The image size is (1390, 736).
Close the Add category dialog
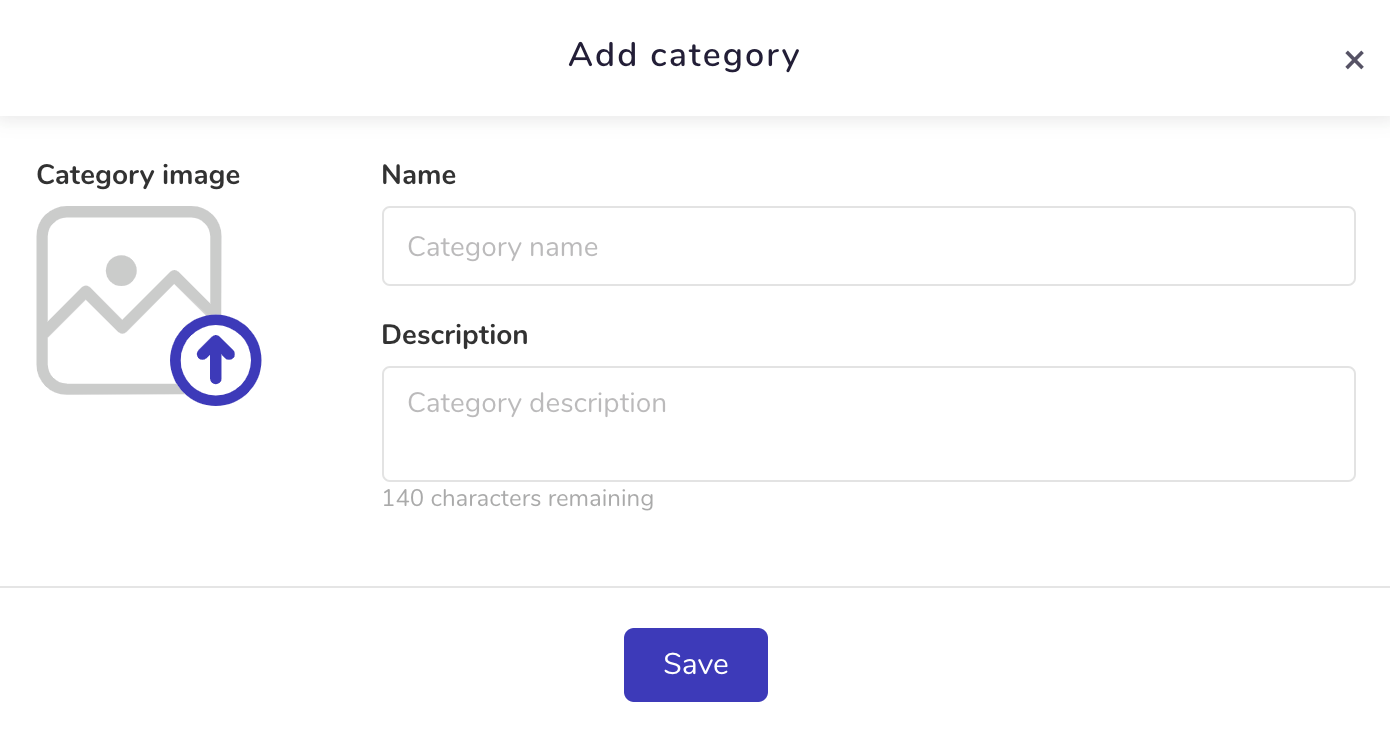[x=1354, y=60]
